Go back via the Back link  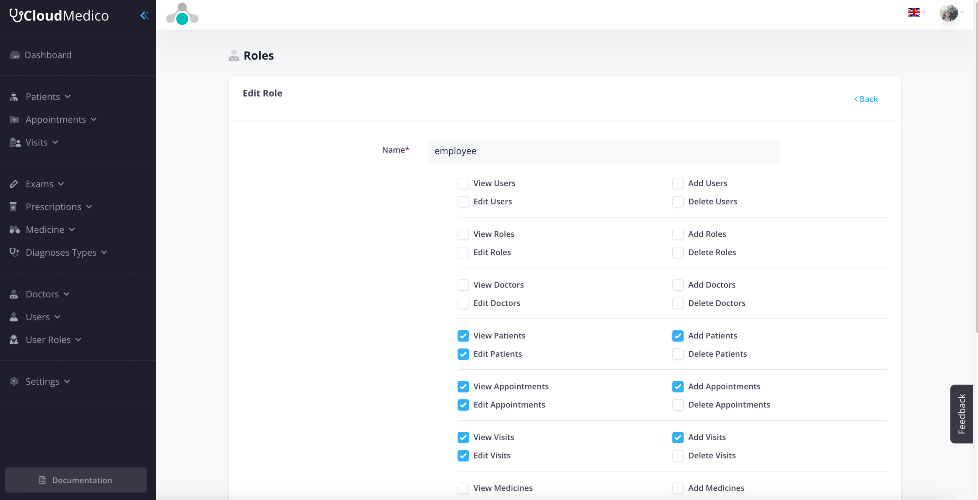tap(866, 99)
